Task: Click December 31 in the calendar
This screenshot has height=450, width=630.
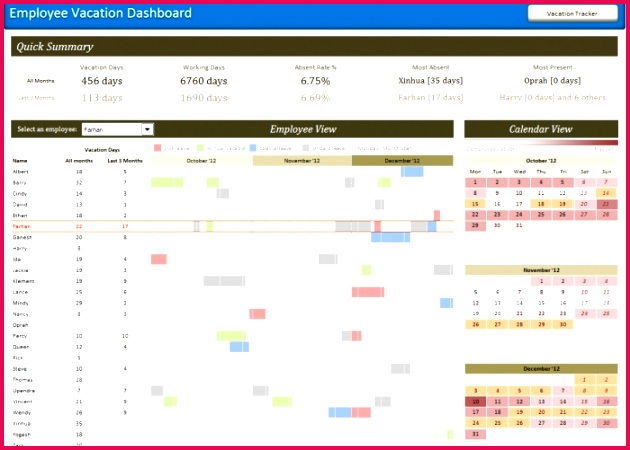Action: coord(475,434)
